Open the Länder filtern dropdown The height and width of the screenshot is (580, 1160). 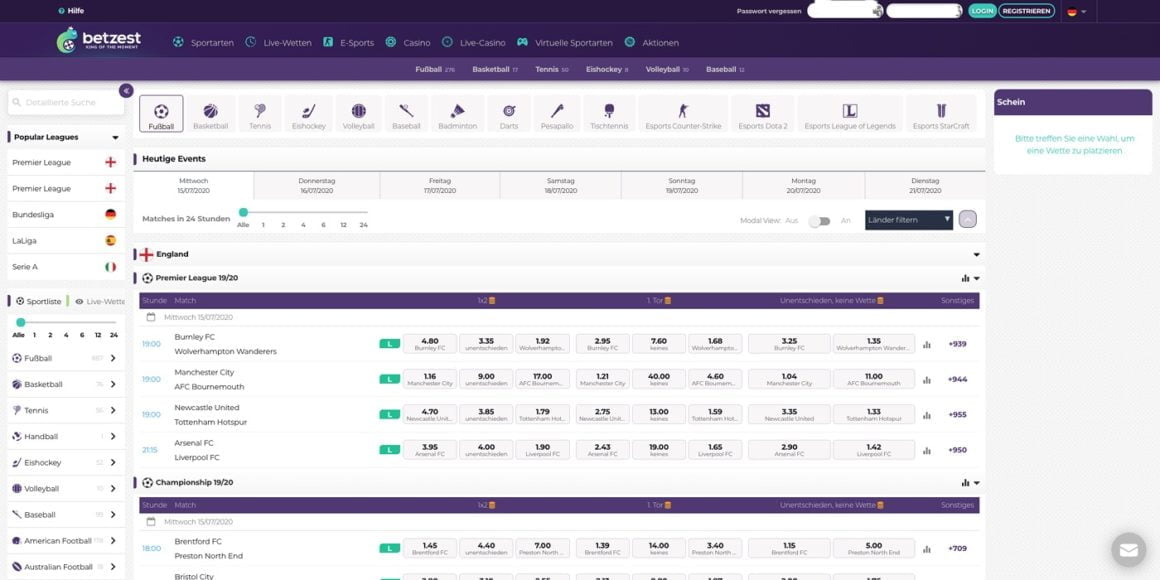[x=908, y=220]
